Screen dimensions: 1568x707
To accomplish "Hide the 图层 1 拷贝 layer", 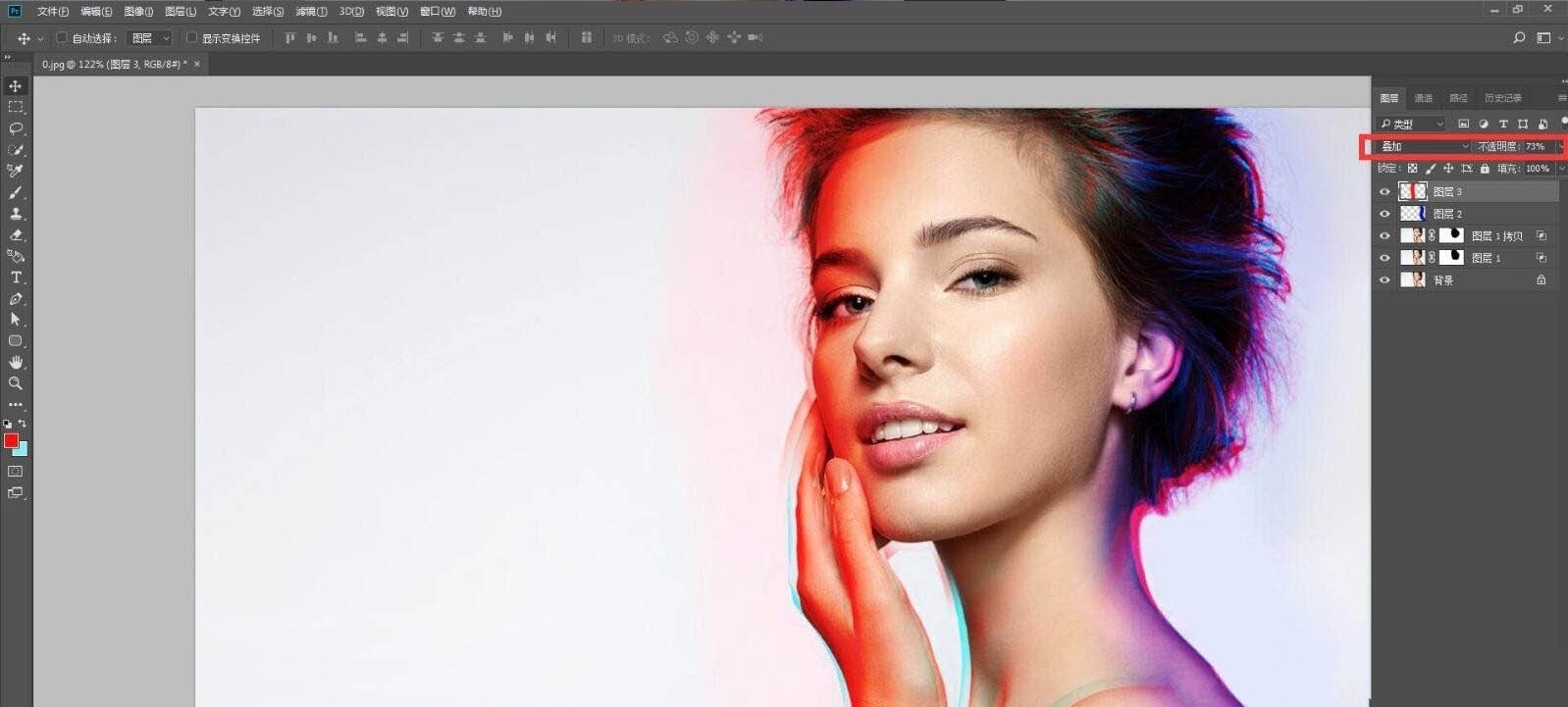I will tap(1385, 236).
